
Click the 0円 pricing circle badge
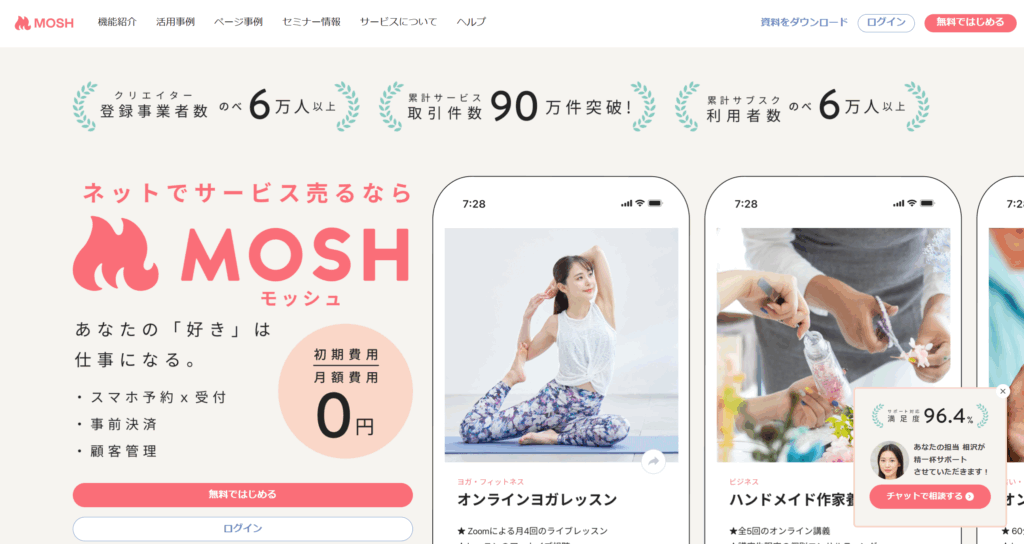click(345, 391)
